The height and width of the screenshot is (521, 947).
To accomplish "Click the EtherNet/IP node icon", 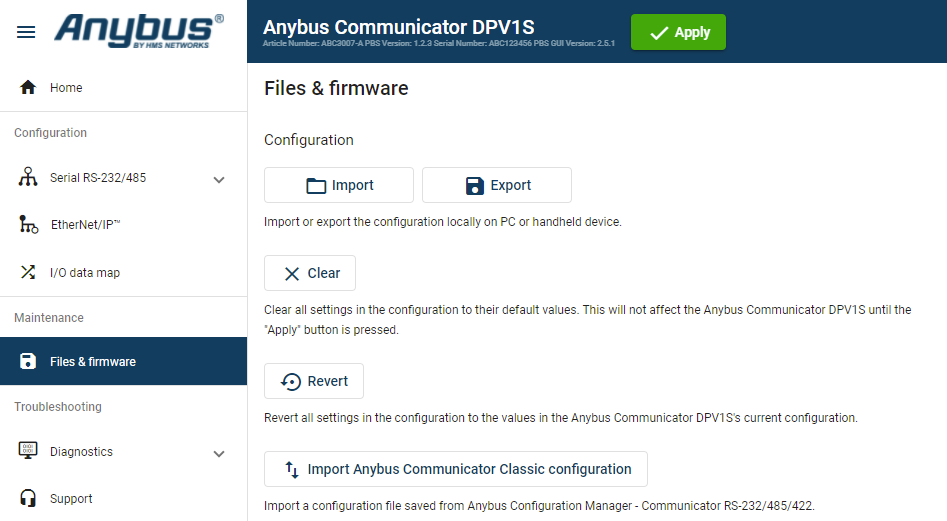I will [28, 225].
